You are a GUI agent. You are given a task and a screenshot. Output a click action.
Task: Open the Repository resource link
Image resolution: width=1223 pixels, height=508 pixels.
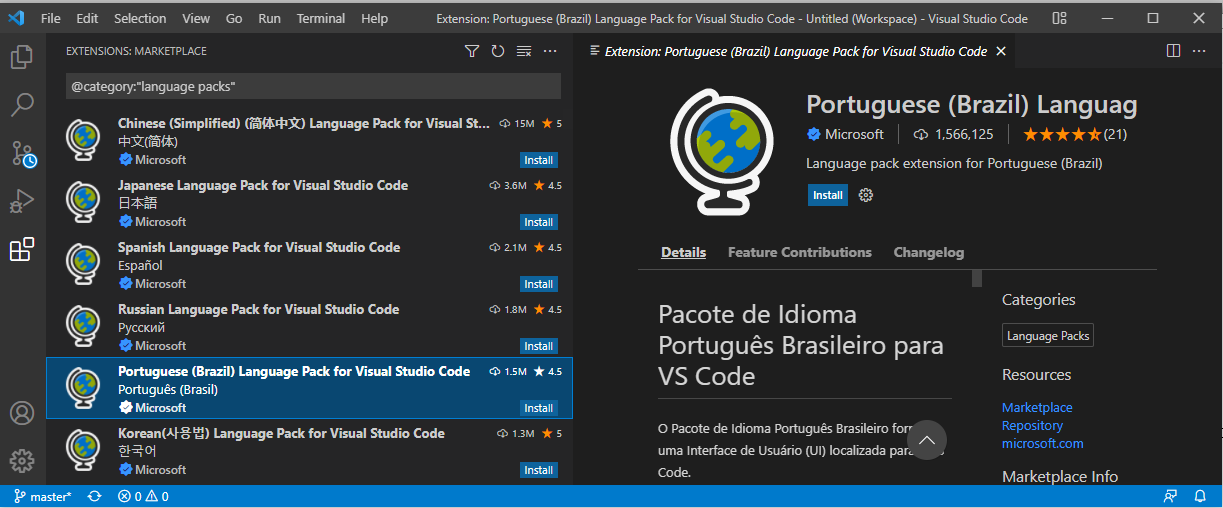tap(1032, 425)
